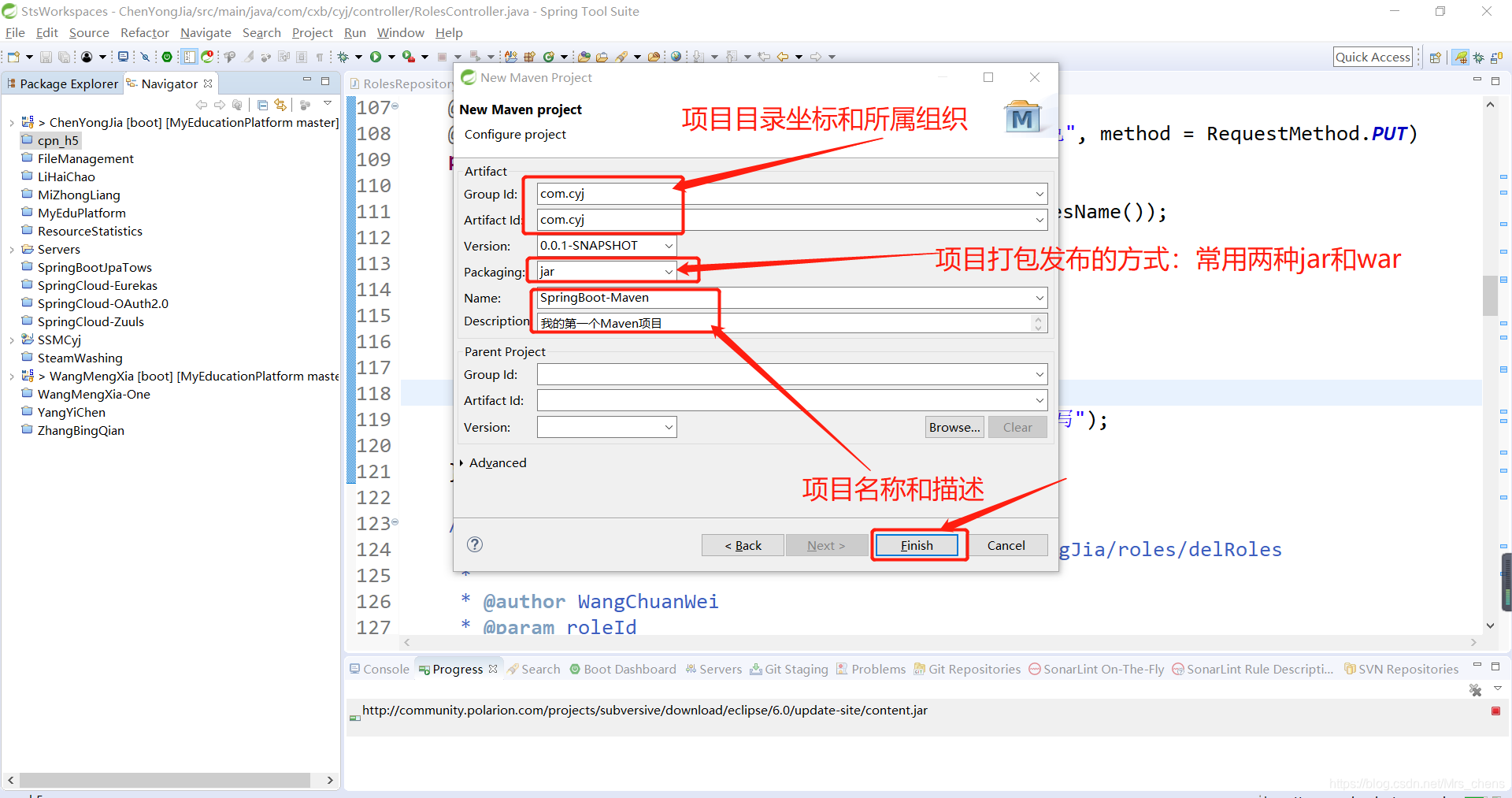The width and height of the screenshot is (1512, 798).
Task: Switch to the Git Staging tab
Action: coord(789,669)
